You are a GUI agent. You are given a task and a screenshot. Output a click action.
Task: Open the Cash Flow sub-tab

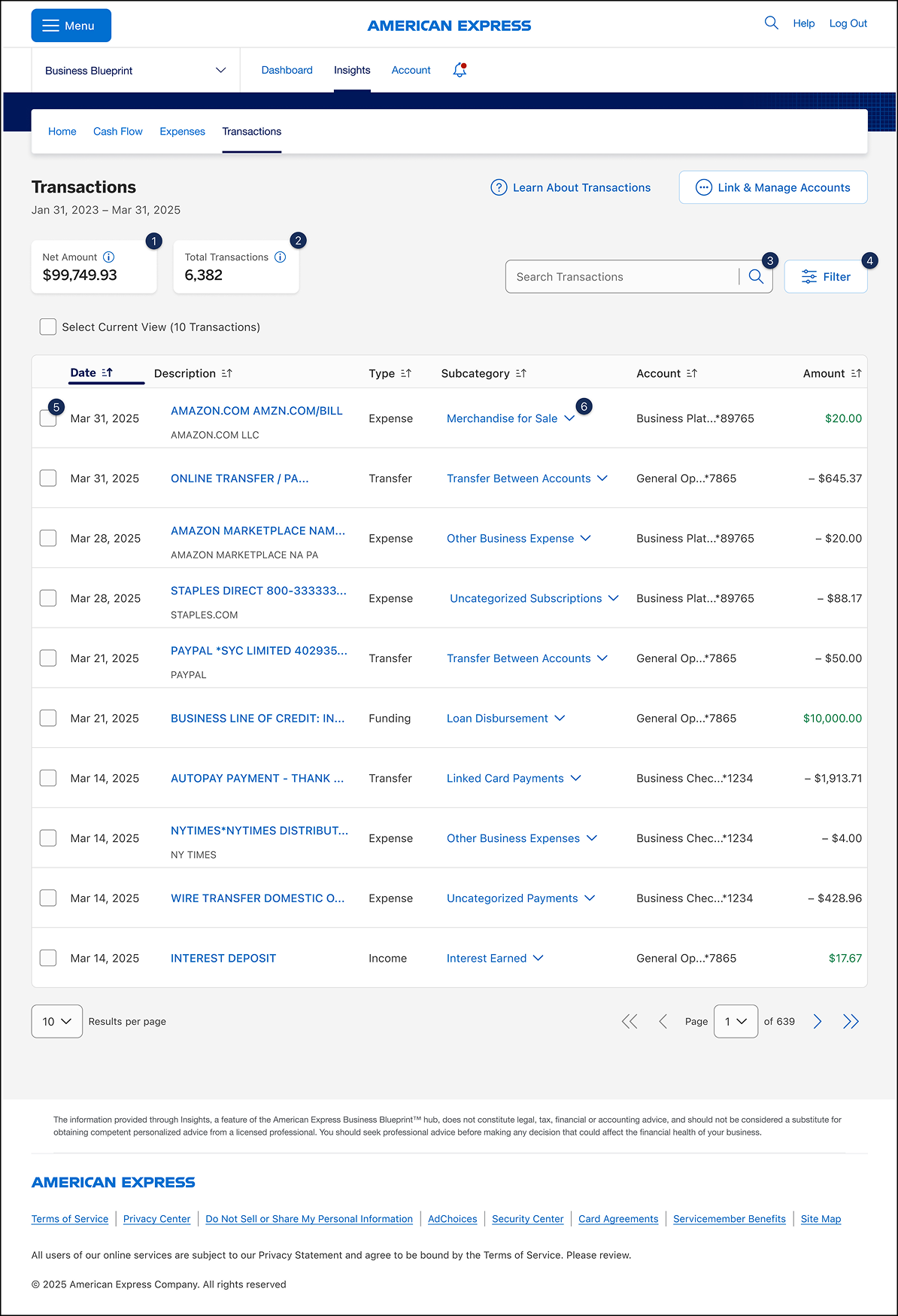click(117, 131)
